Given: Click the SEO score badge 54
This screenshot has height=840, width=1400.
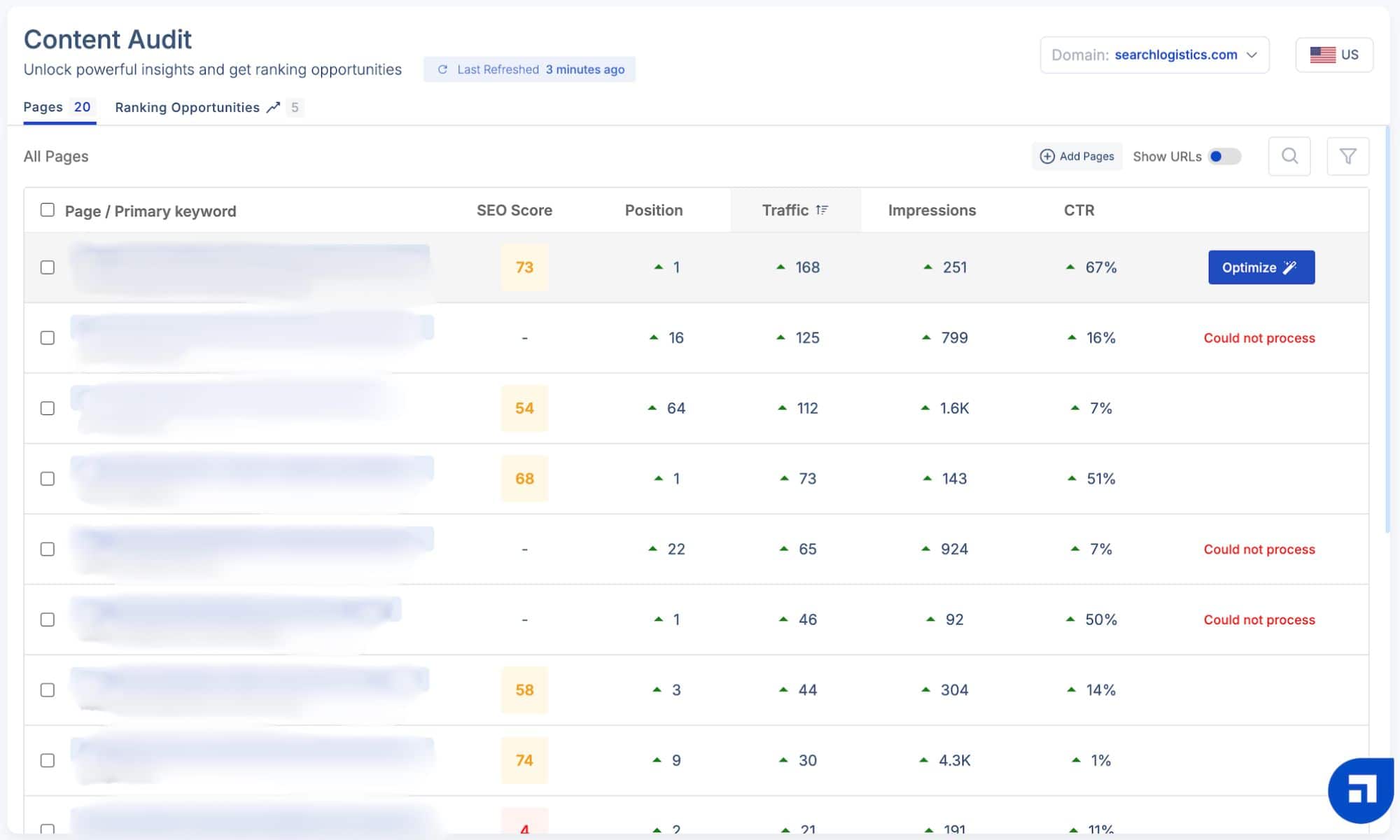Looking at the screenshot, I should [x=524, y=408].
